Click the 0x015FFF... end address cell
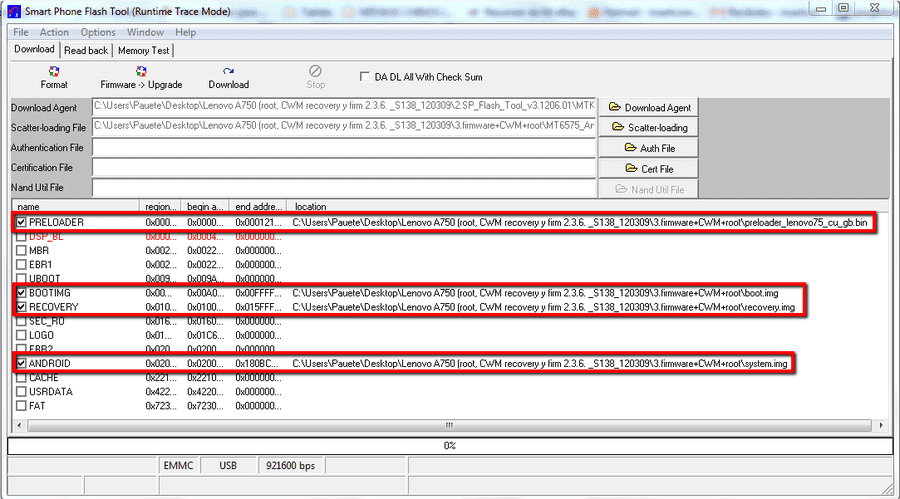The height and width of the screenshot is (499, 900). [258, 307]
